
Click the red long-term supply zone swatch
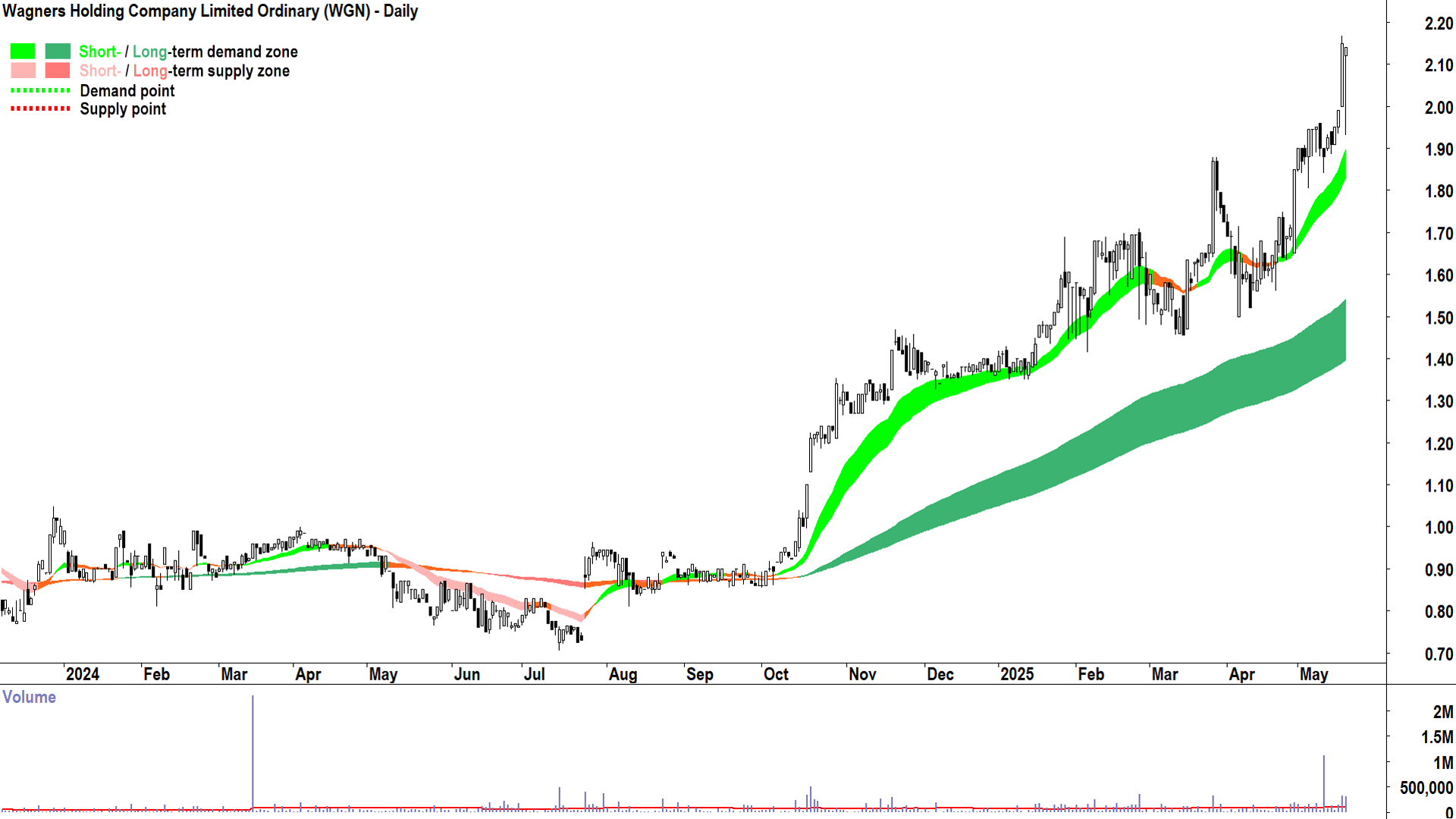coord(58,71)
